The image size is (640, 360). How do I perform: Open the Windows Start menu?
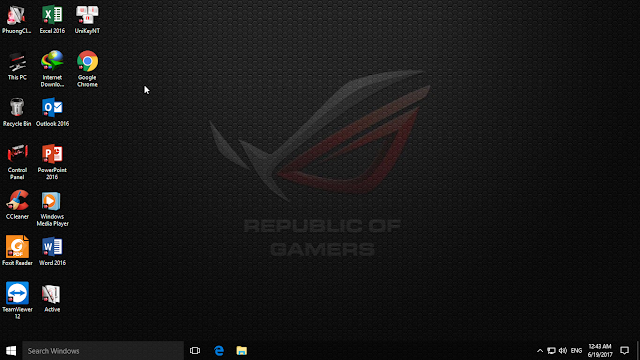[x=11, y=351]
